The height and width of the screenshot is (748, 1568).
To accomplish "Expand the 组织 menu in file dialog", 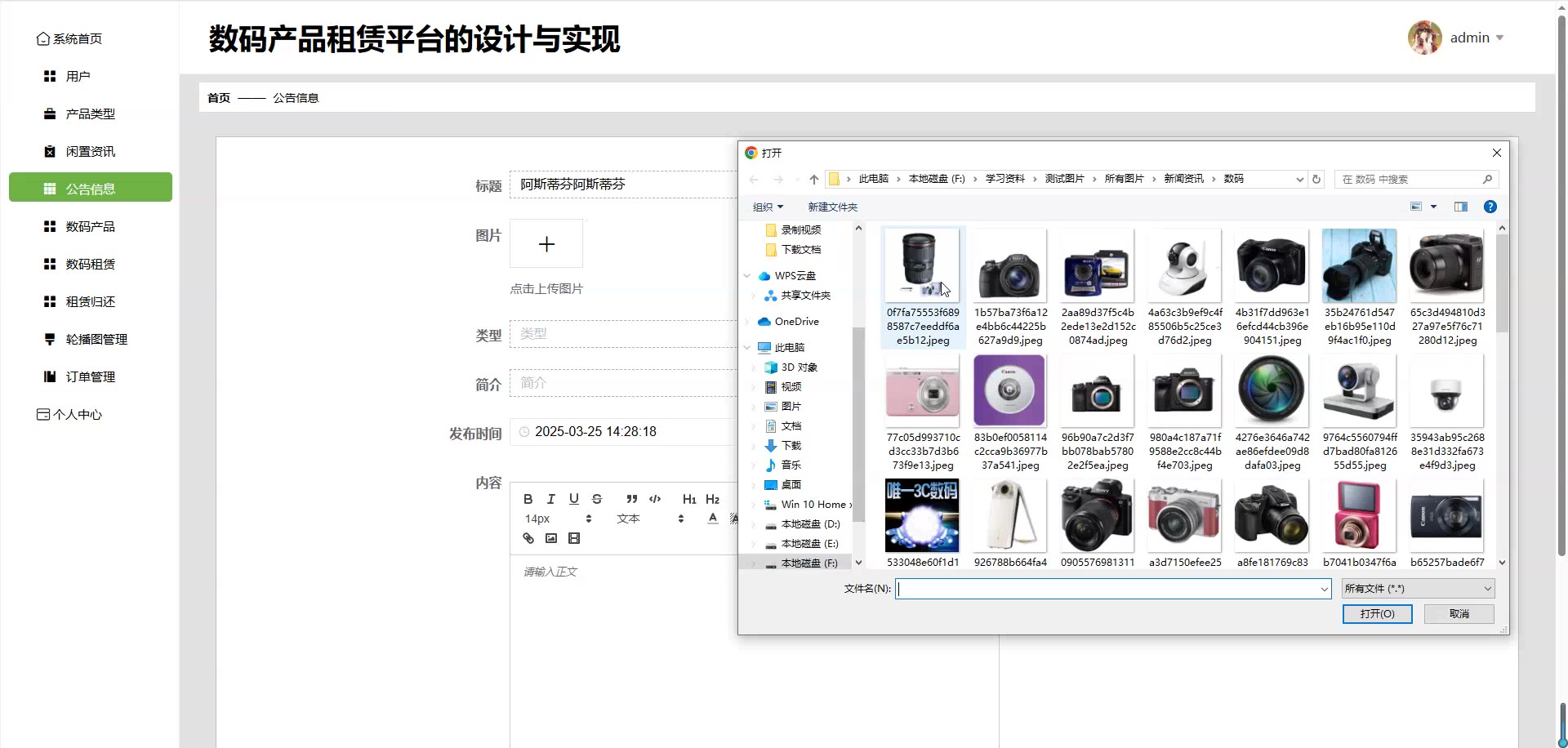I will click(x=768, y=207).
